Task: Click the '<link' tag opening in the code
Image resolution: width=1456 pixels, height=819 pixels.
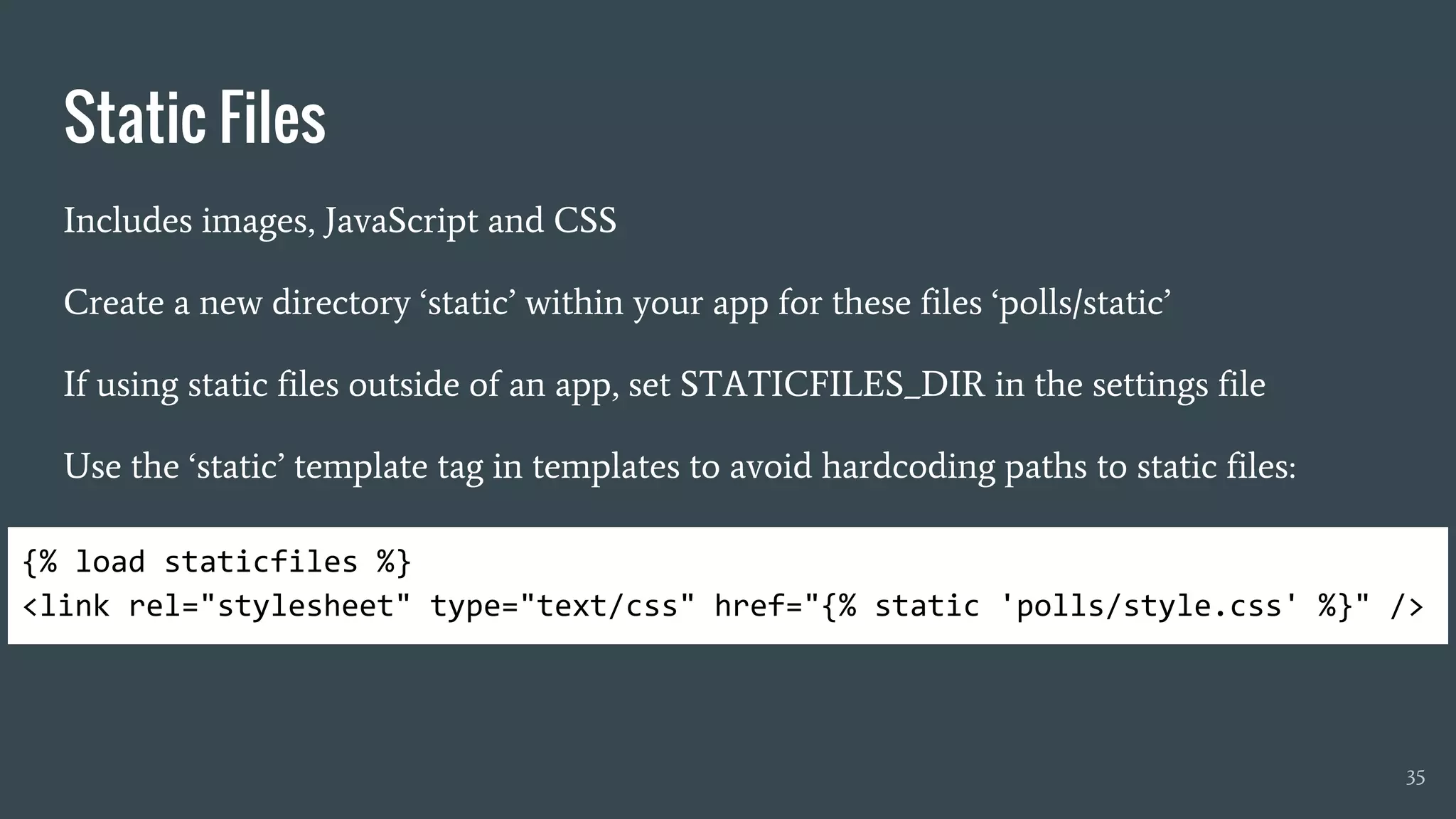Action: (x=66, y=606)
